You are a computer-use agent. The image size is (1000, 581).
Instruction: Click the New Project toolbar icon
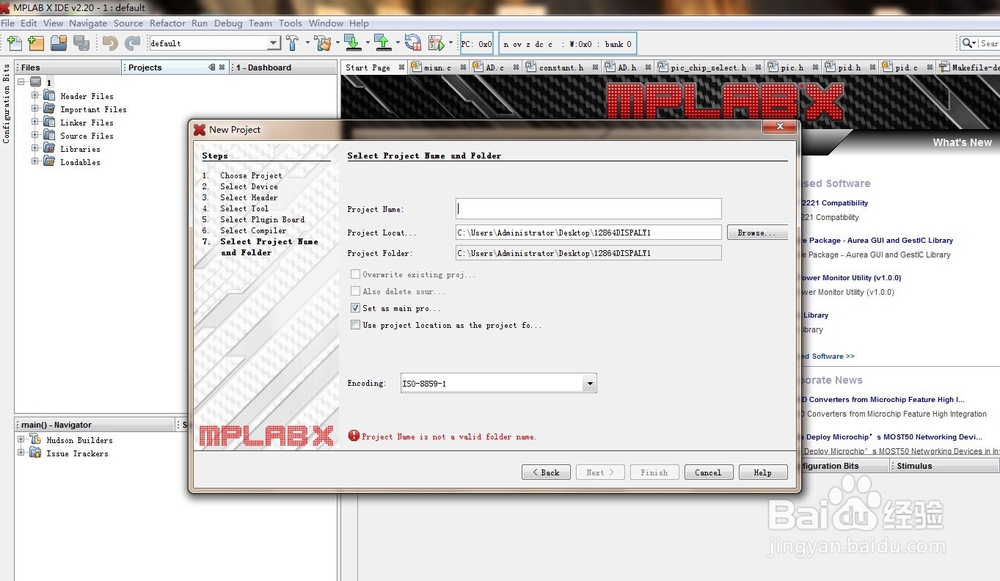click(x=36, y=43)
